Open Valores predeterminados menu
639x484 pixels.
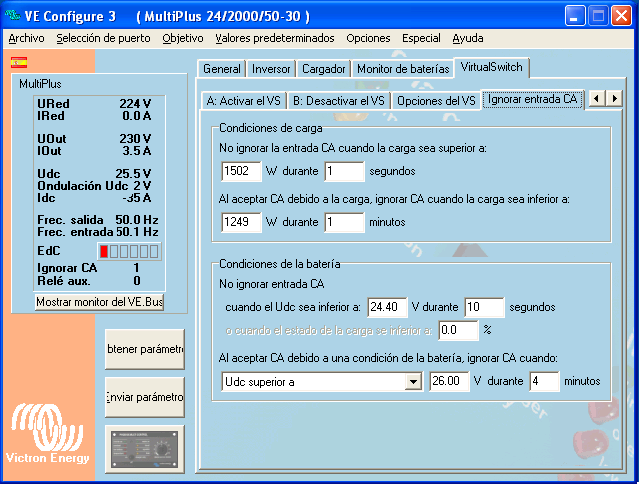(275, 38)
